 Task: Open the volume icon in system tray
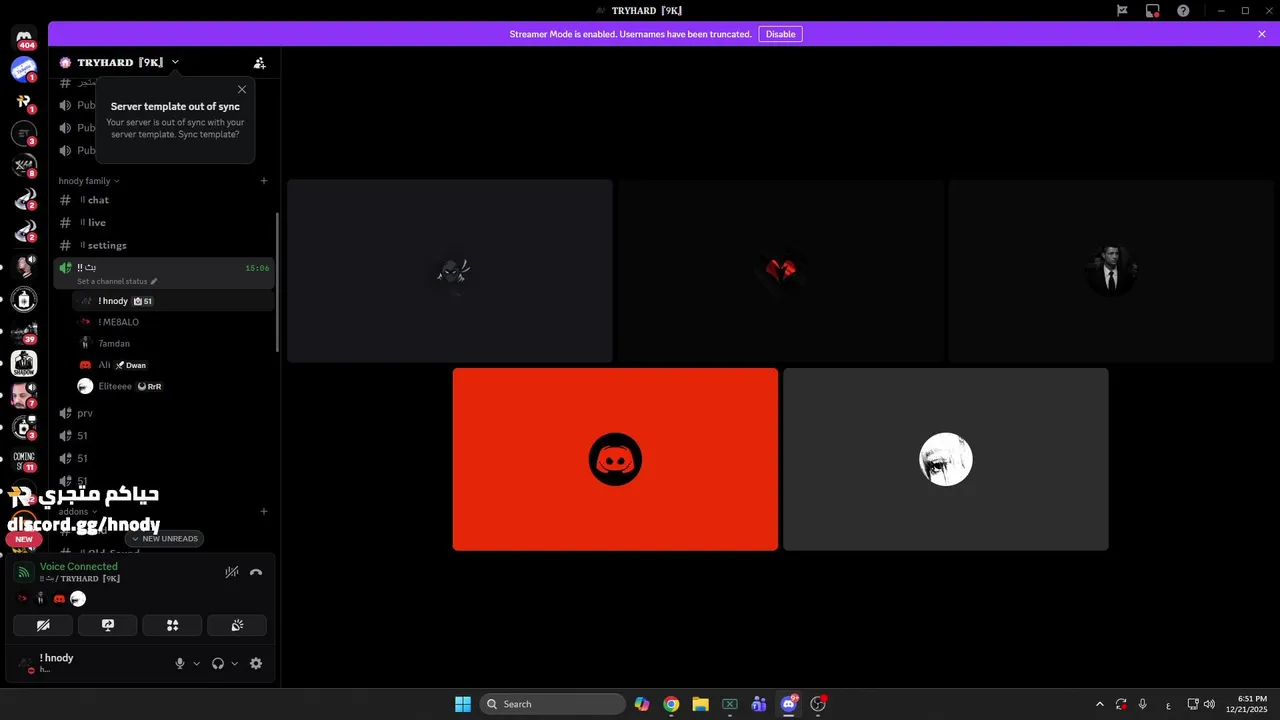(1210, 704)
